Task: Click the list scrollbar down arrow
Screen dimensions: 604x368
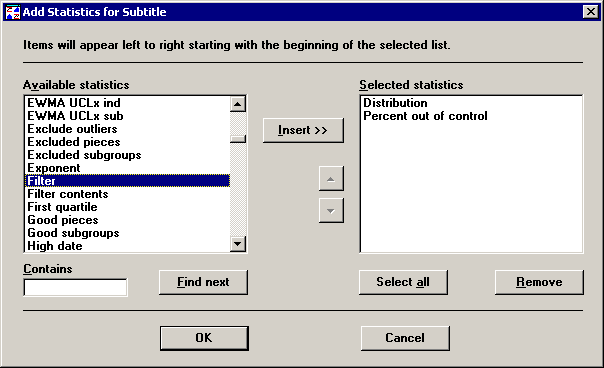Action: point(238,244)
